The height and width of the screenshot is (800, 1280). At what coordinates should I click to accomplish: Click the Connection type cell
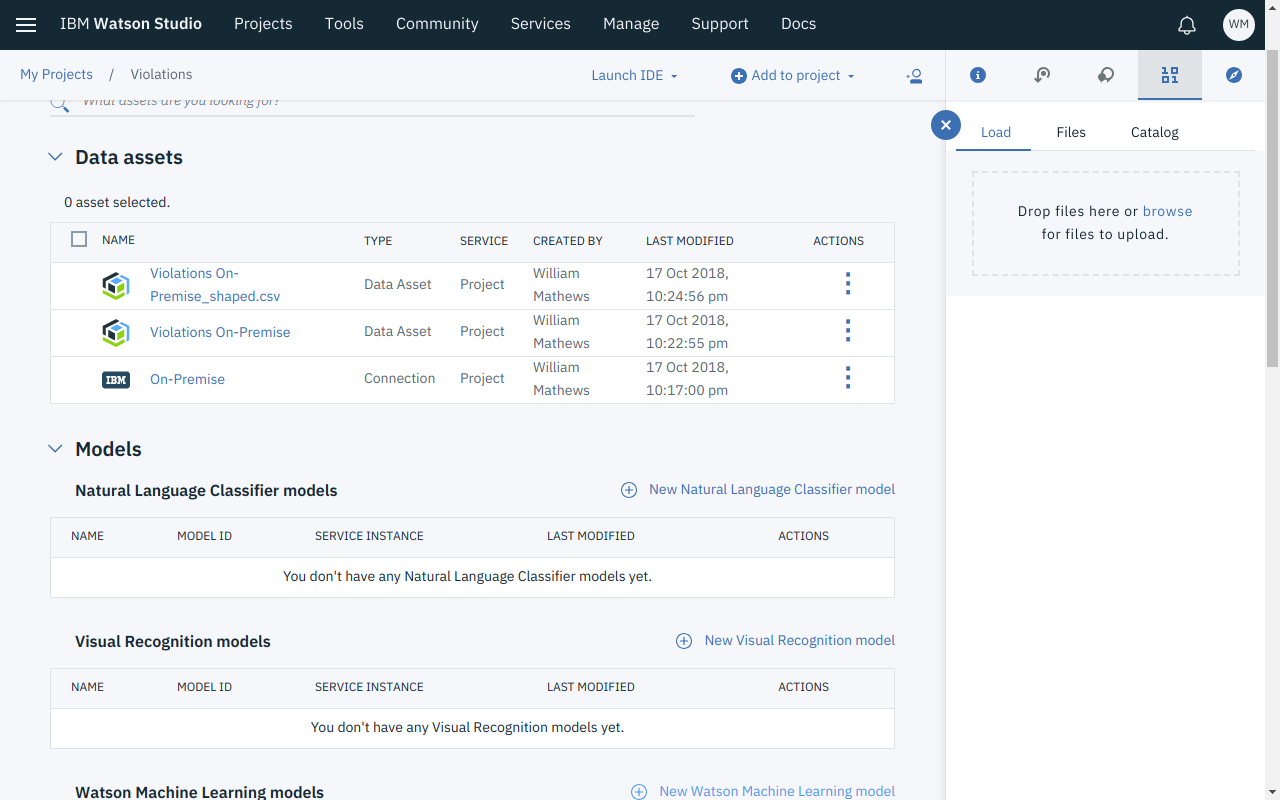click(x=400, y=379)
